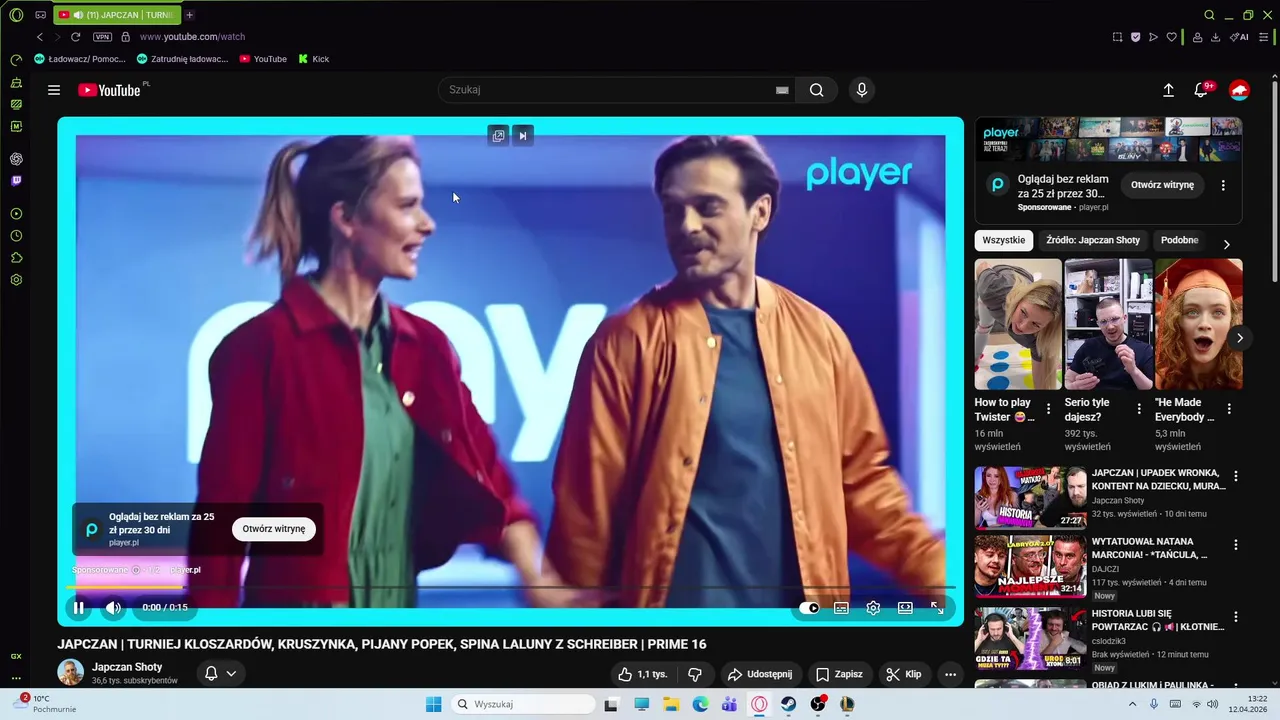
Task: Show the next Shorts with the arrow
Action: (x=1240, y=338)
